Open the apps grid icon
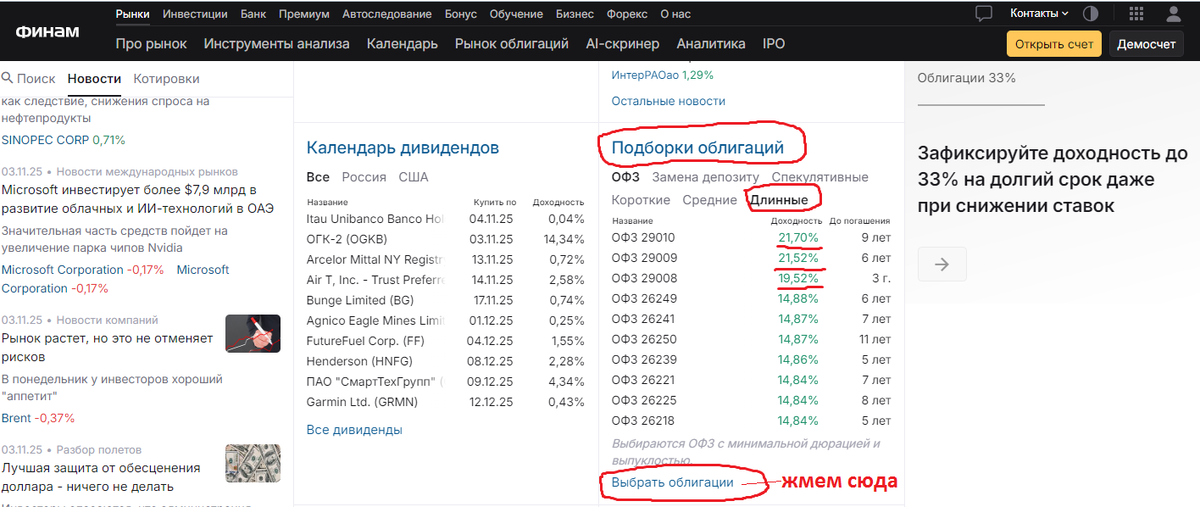This screenshot has height=507, width=1200. (x=1136, y=14)
